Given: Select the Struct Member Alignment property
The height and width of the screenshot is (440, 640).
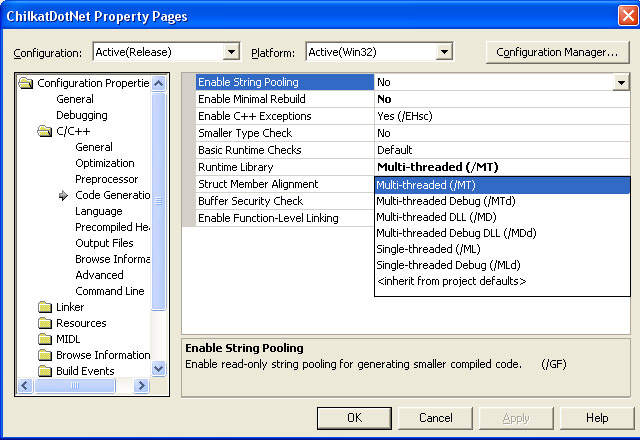Looking at the screenshot, I should [x=285, y=184].
